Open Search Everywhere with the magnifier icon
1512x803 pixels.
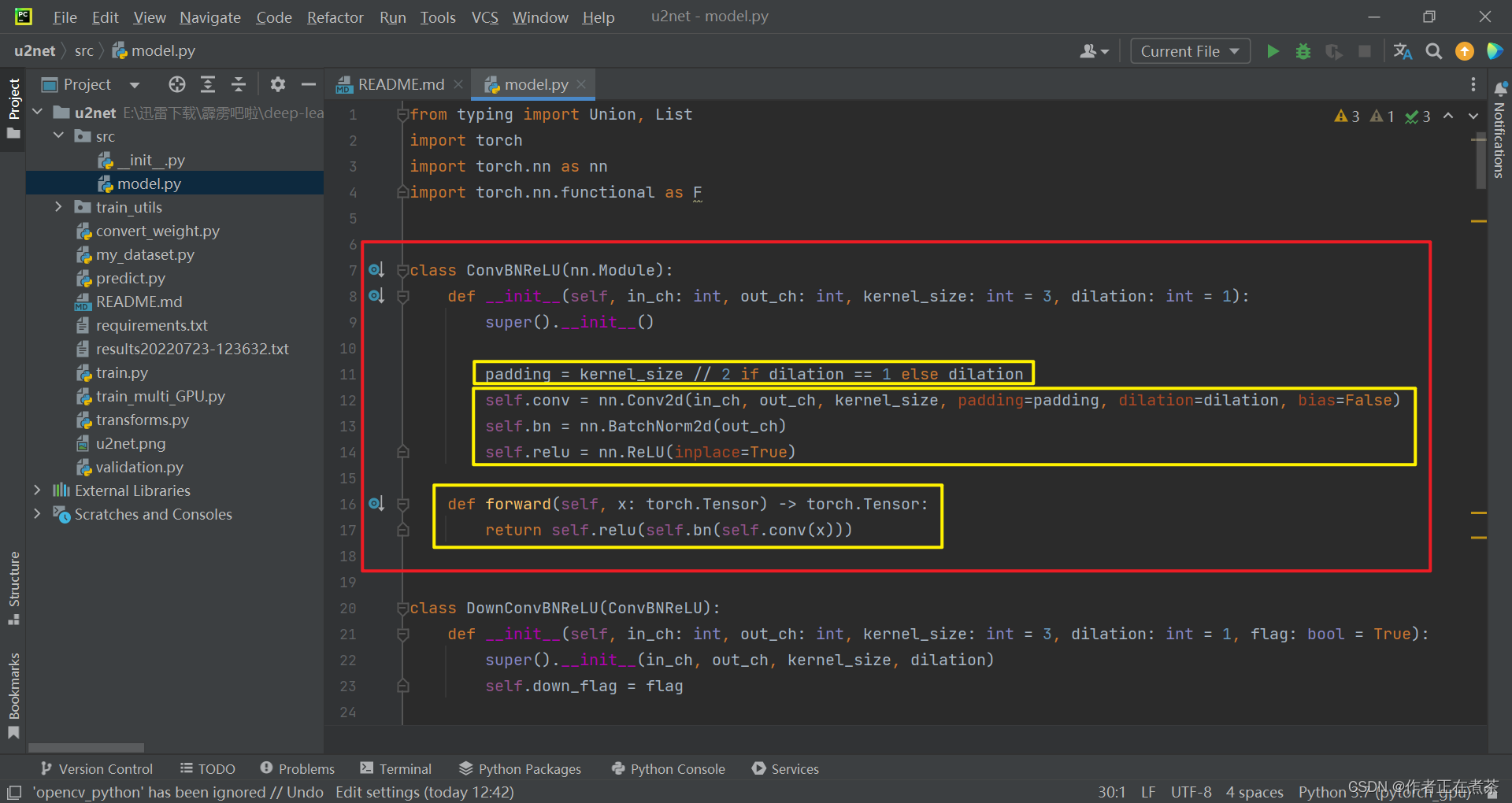point(1433,50)
